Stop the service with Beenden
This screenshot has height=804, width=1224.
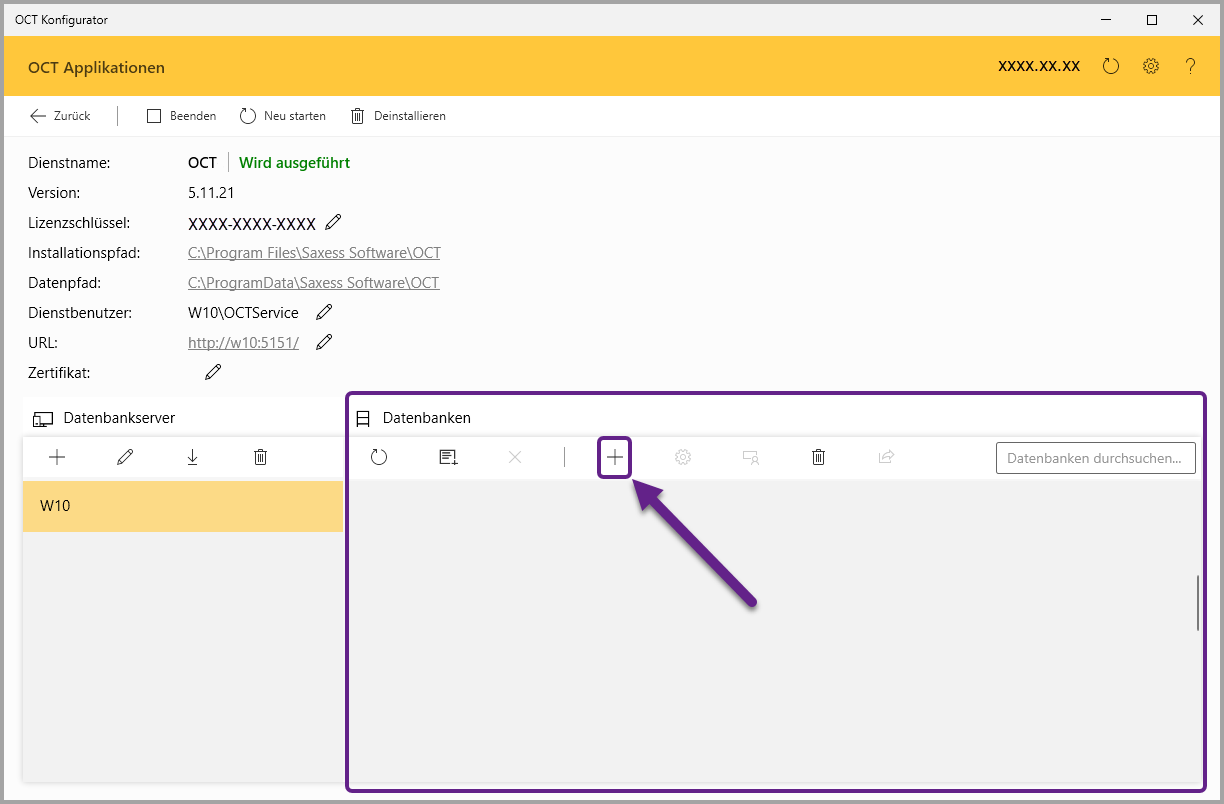click(x=181, y=116)
